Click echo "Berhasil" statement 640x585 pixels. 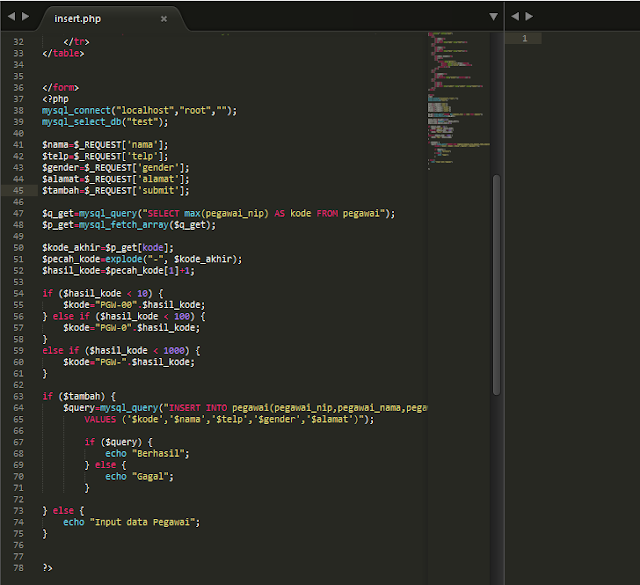(147, 454)
